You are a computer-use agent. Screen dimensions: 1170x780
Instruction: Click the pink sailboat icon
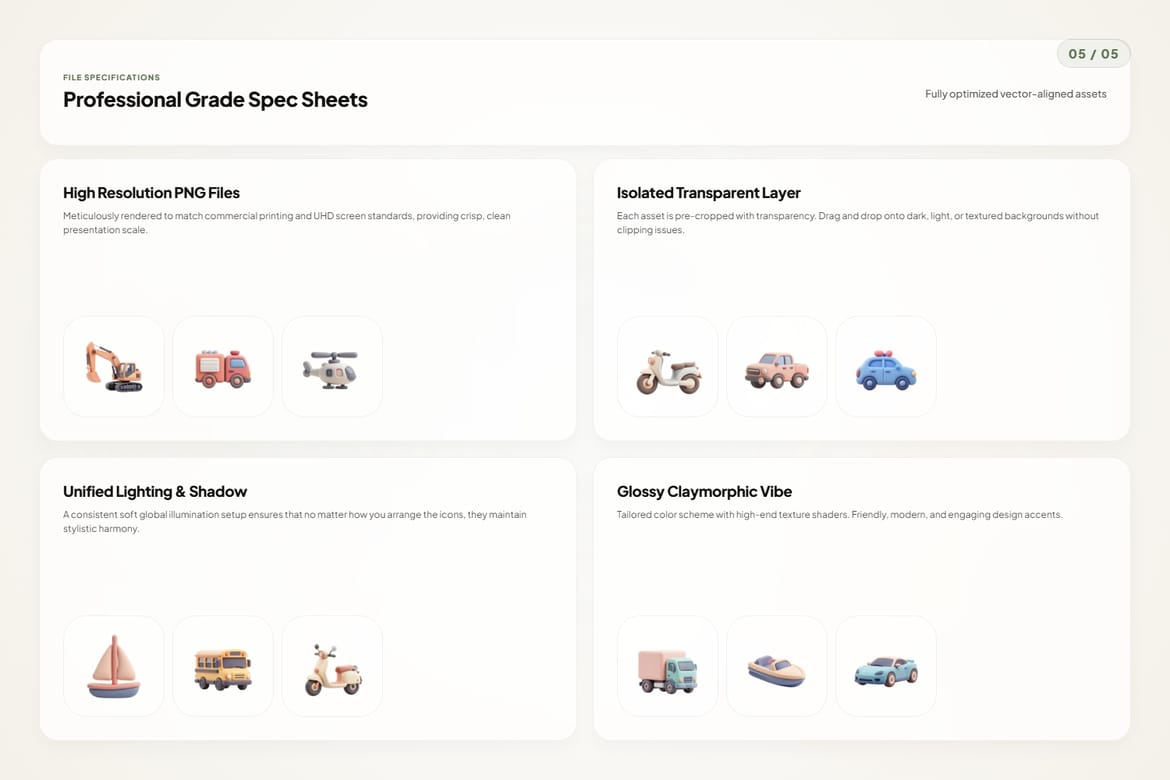[113, 666]
